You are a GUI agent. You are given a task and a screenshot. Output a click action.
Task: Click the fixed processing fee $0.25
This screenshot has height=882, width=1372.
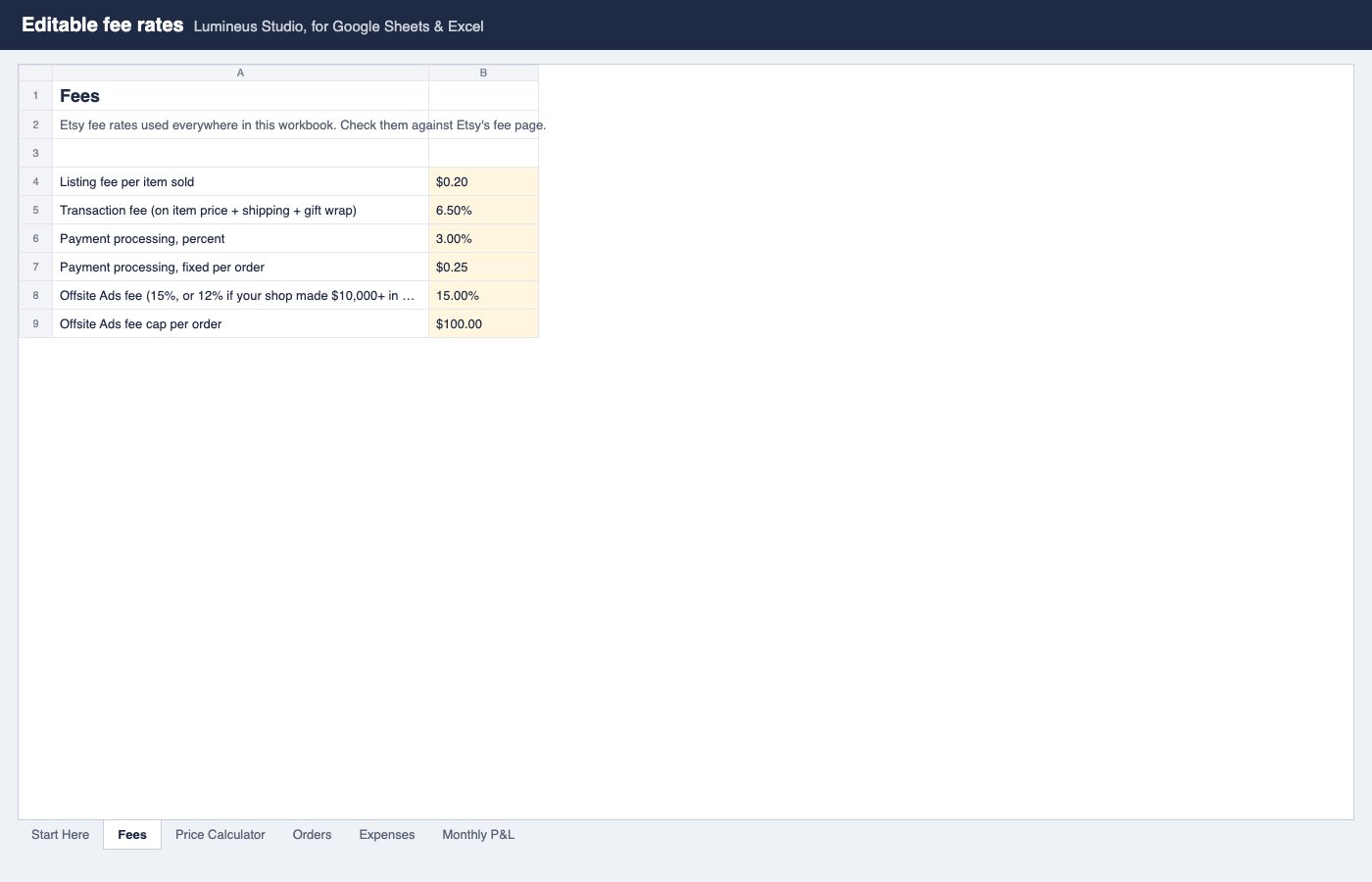483,268
